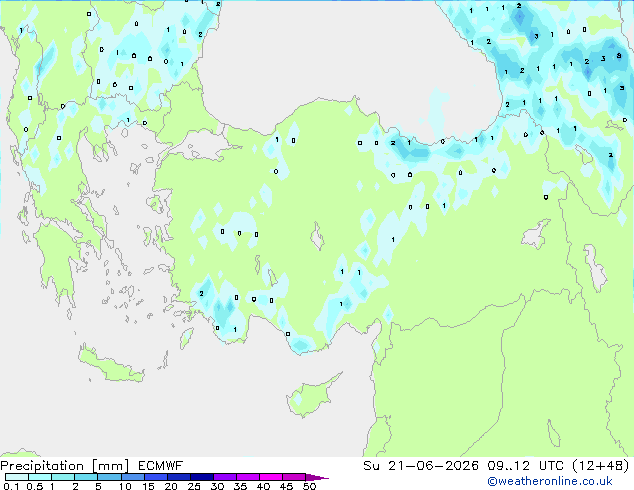Viewport: 634px width, 490px height.
Task: Click the (12+48) forecast step label
Action: pyautogui.click(x=601, y=466)
